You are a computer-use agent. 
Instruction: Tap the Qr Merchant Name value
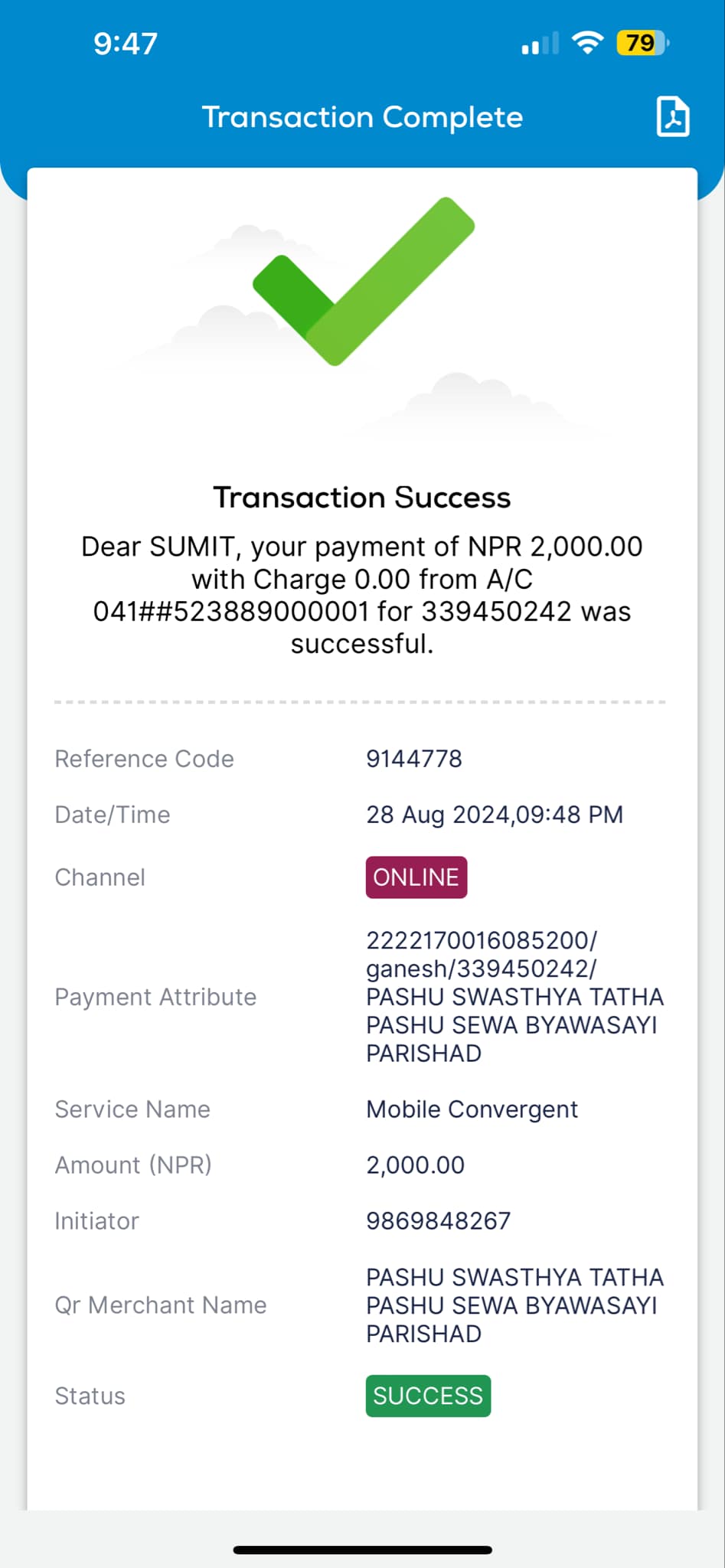[x=514, y=1305]
